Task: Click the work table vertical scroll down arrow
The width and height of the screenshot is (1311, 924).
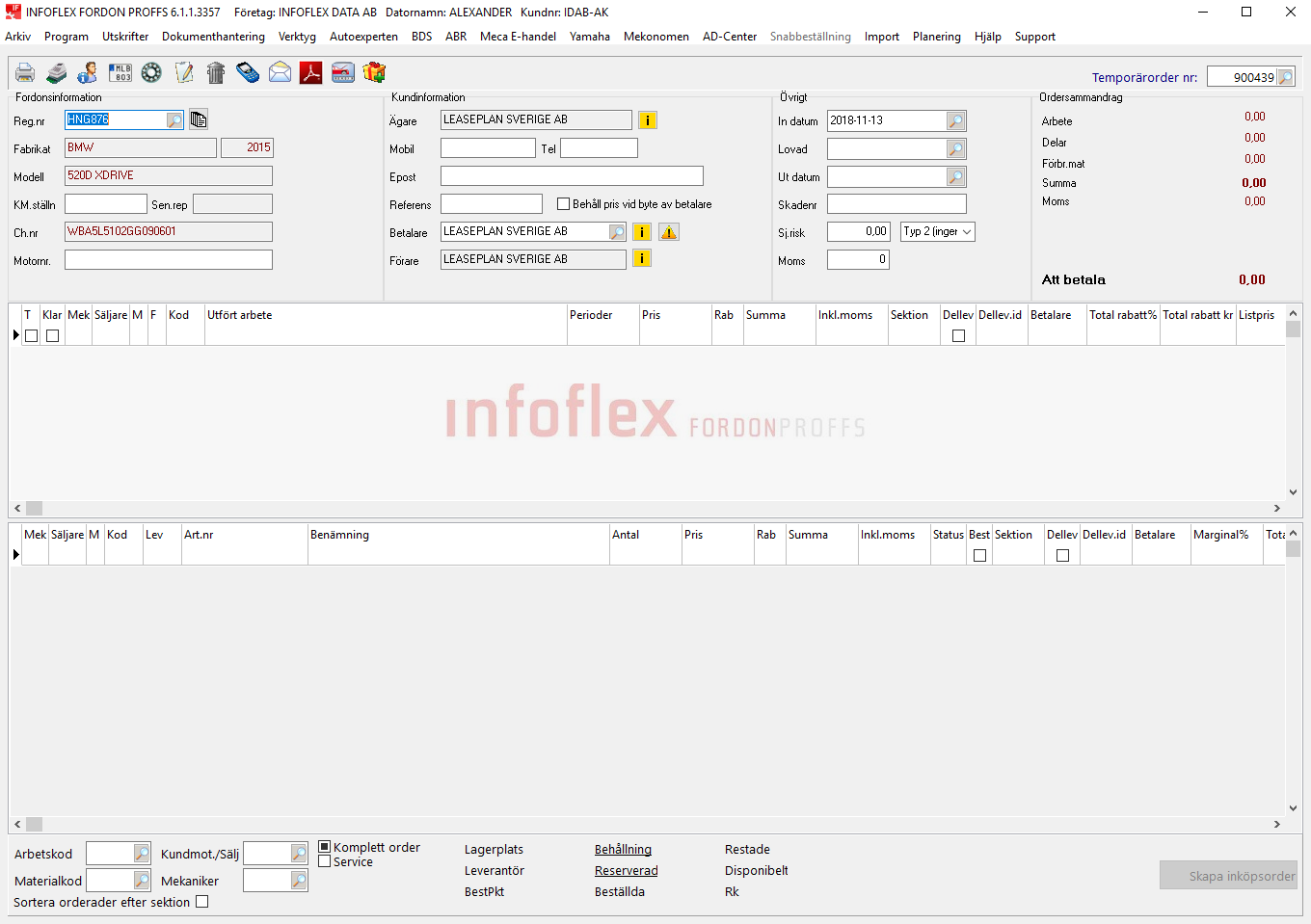Action: click(x=1294, y=492)
